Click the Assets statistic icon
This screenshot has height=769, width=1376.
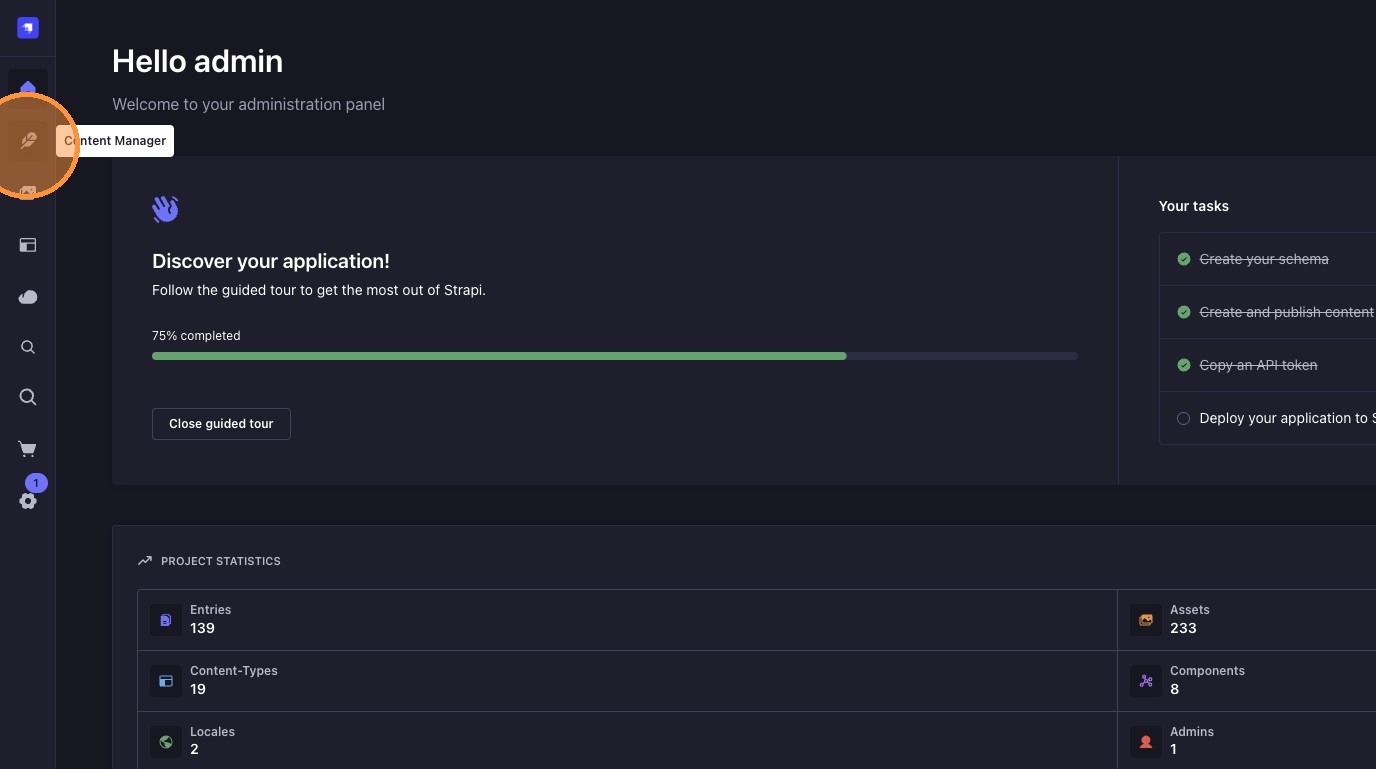click(1146, 620)
